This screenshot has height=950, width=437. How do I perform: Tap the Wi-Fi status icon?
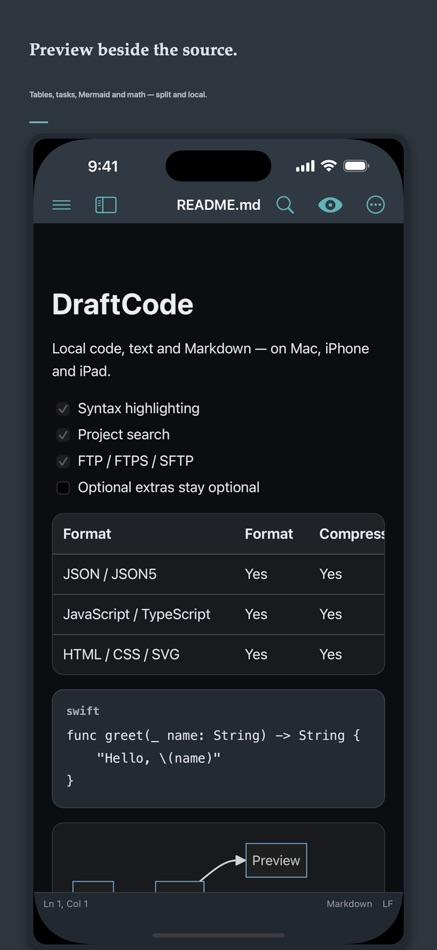(x=329, y=165)
